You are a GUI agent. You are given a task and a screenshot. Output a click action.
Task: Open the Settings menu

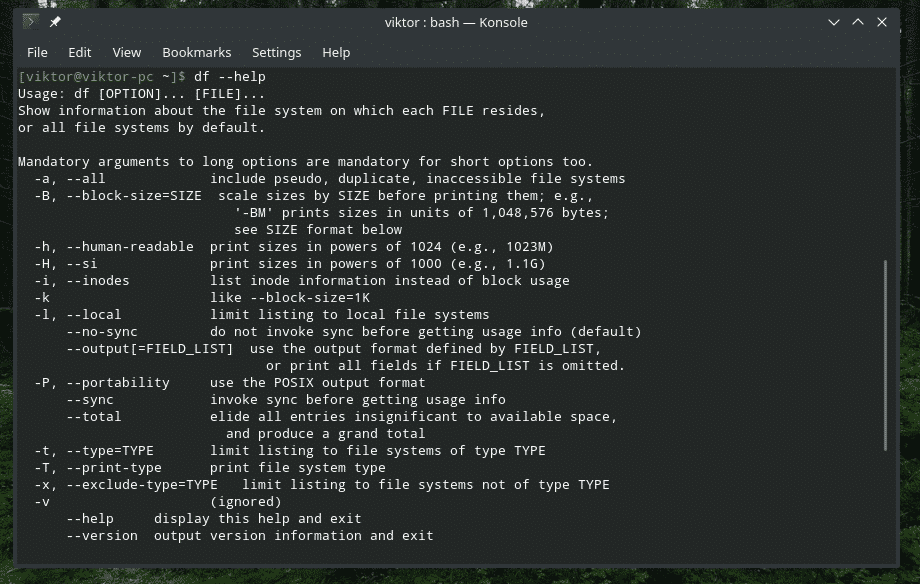(x=276, y=52)
